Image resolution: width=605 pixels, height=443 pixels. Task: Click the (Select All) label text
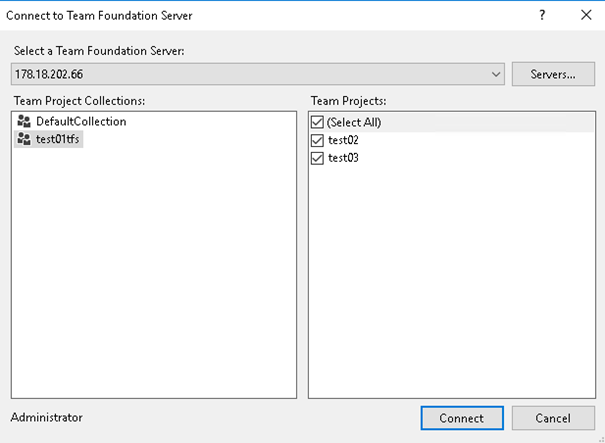pyautogui.click(x=354, y=122)
